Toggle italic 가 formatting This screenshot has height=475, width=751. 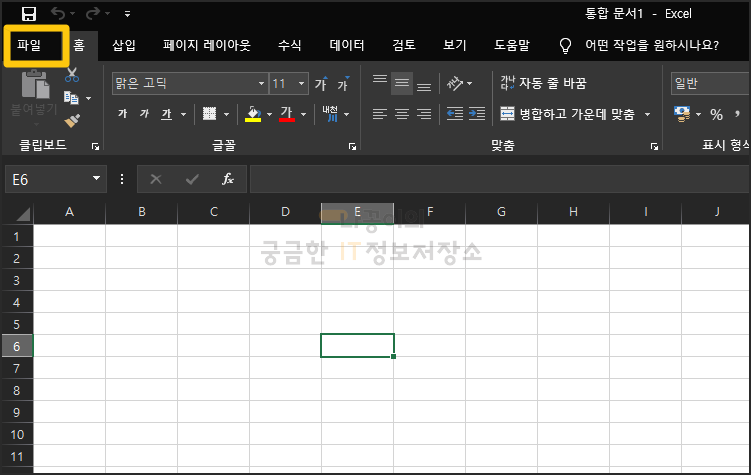144,113
